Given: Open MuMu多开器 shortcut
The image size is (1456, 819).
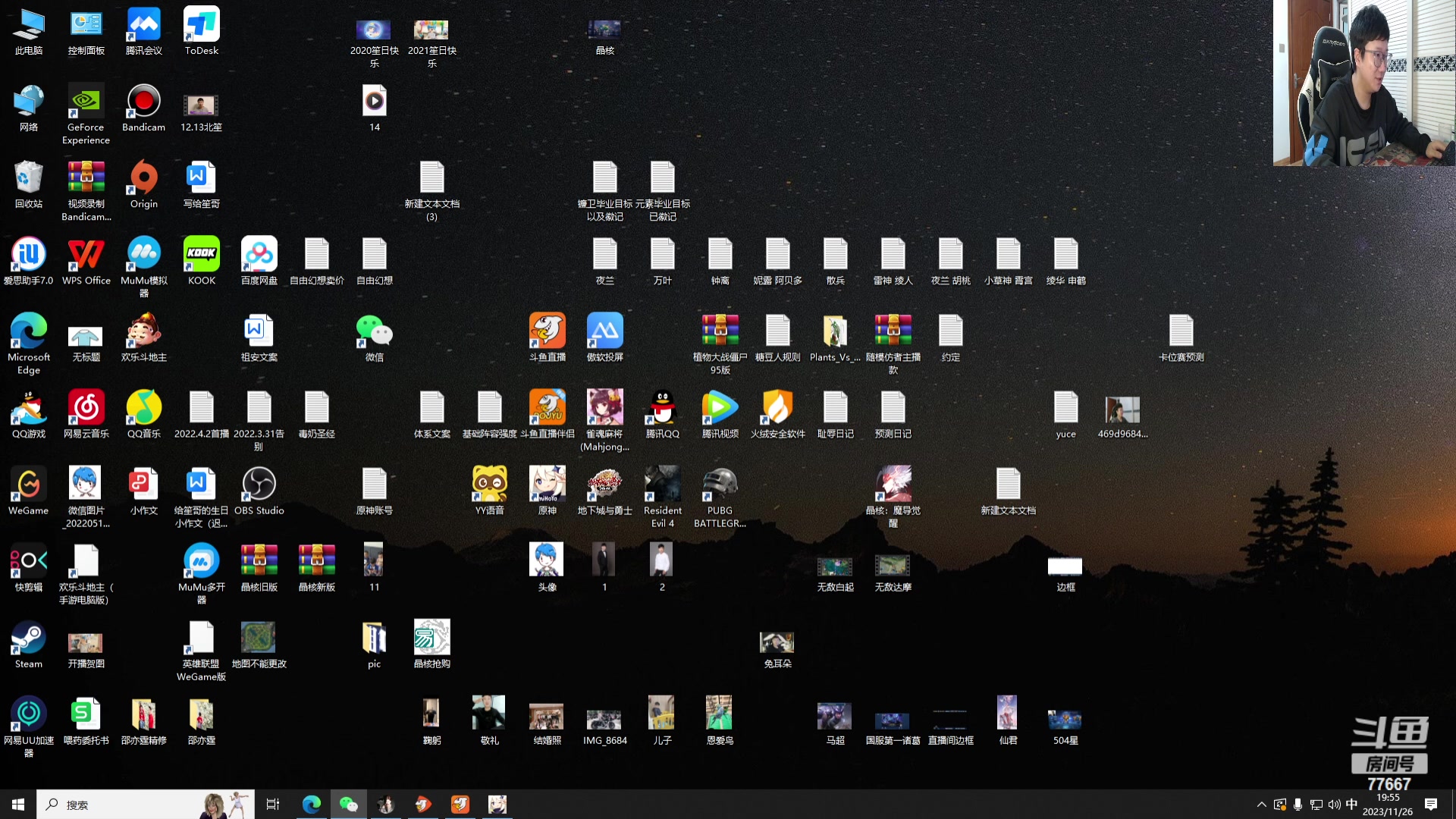Looking at the screenshot, I should tap(202, 573).
